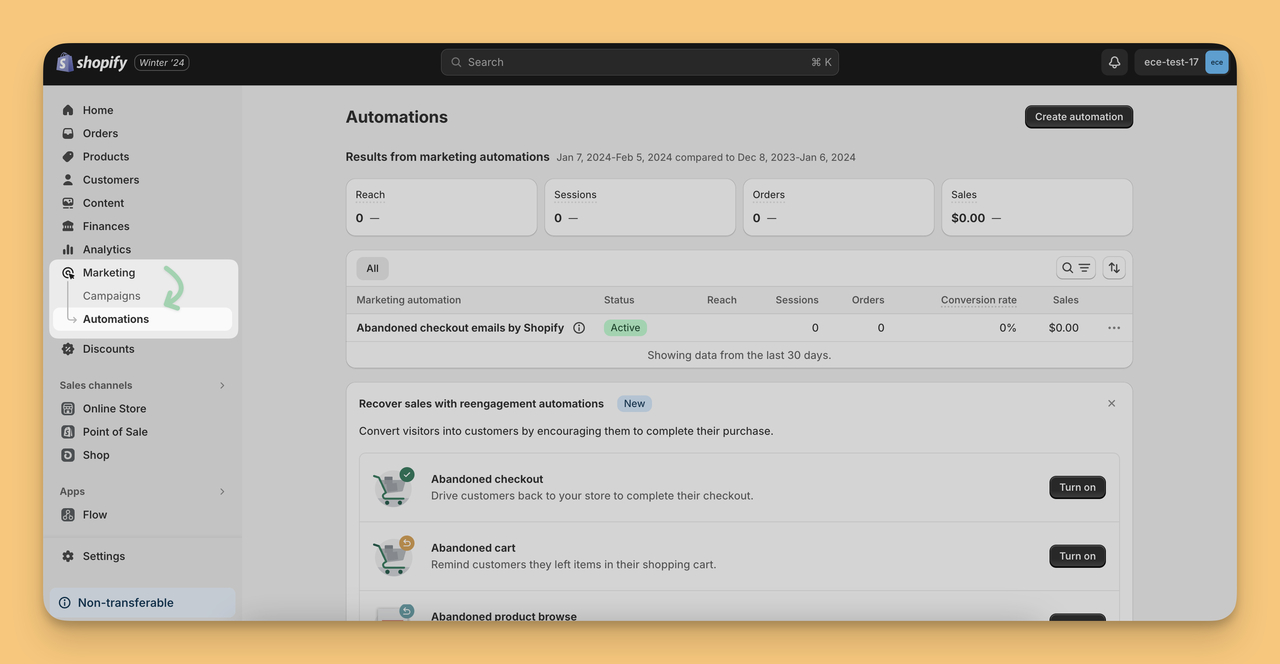The image size is (1280, 664).
Task: Click the New badge
Action: point(634,404)
